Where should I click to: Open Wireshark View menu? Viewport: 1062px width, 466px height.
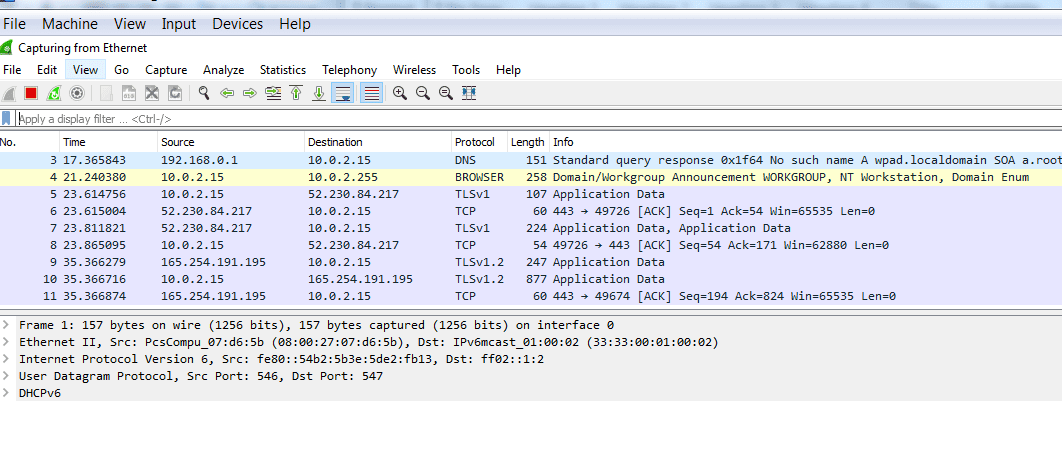click(85, 70)
